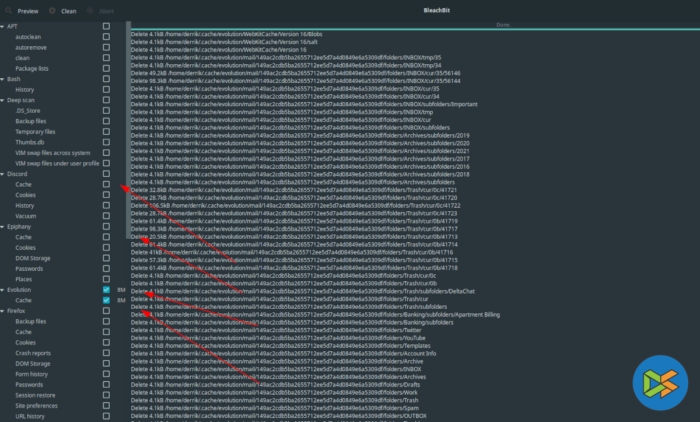The image size is (700, 422).
Task: Enable the Firefox Cookies checkbox
Action: [x=106, y=343]
